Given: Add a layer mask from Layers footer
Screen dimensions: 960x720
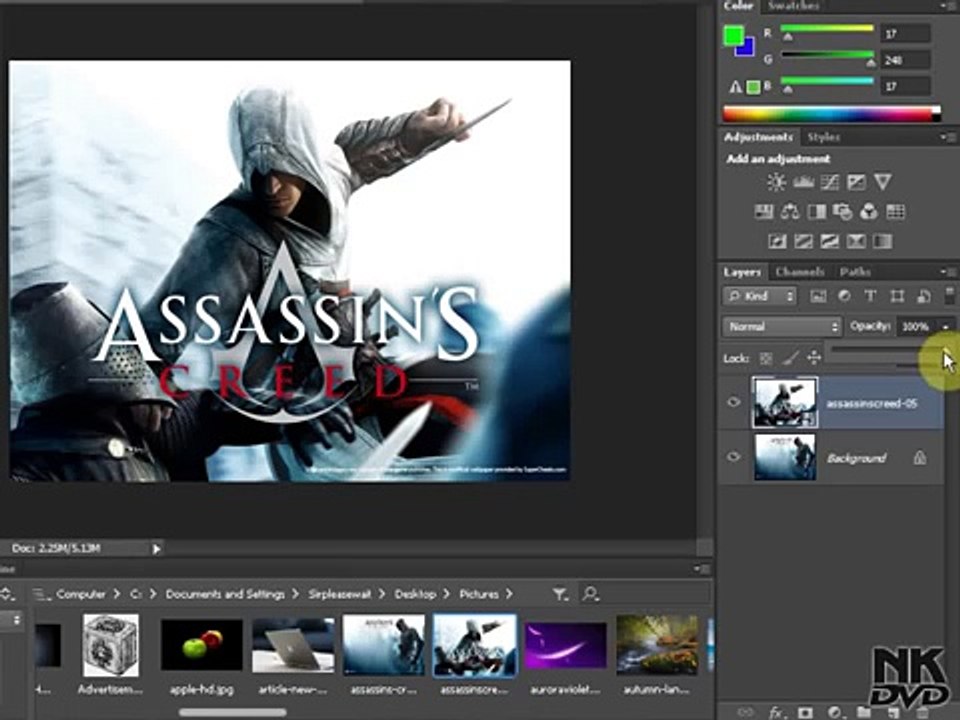Looking at the screenshot, I should click(805, 713).
